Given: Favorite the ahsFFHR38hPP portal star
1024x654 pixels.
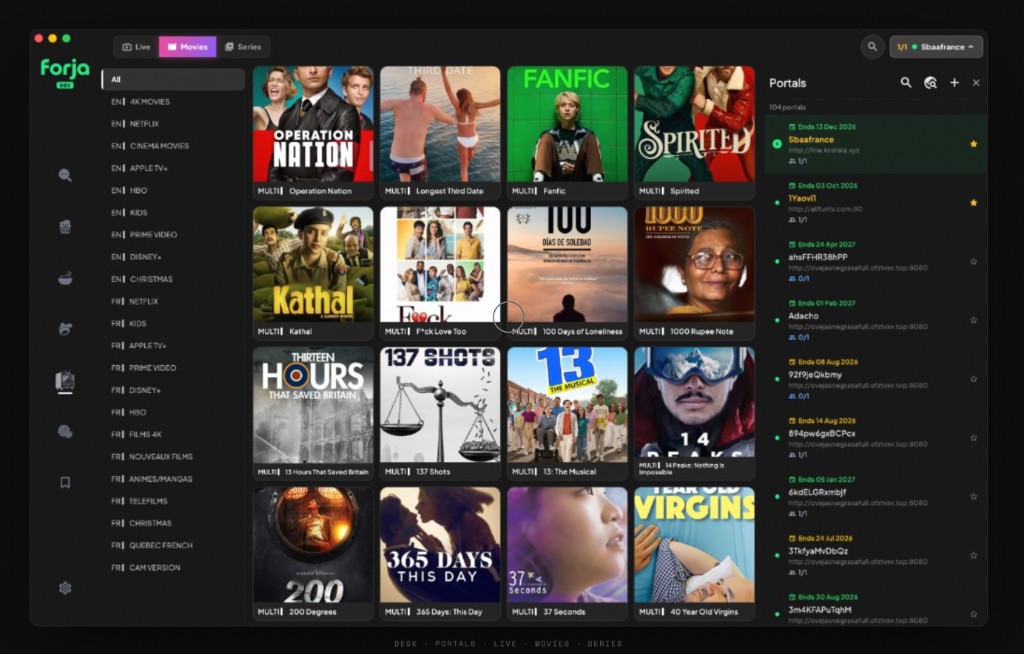Looking at the screenshot, I should (973, 261).
